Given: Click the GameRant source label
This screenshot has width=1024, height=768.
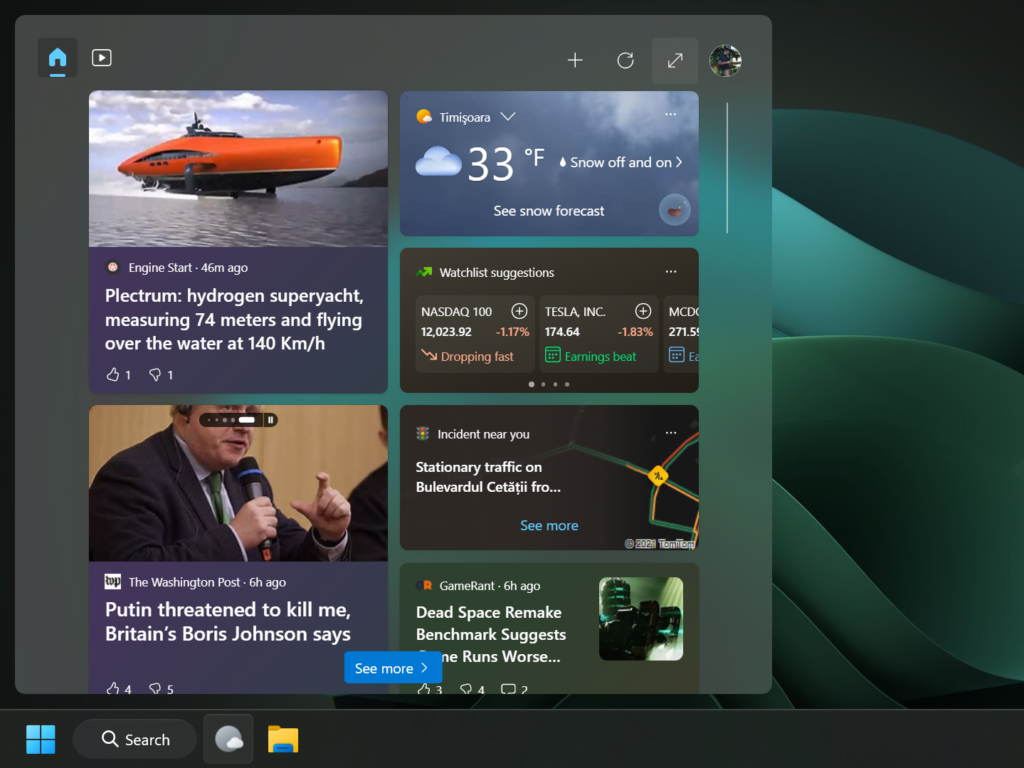Looking at the screenshot, I should coord(467,586).
